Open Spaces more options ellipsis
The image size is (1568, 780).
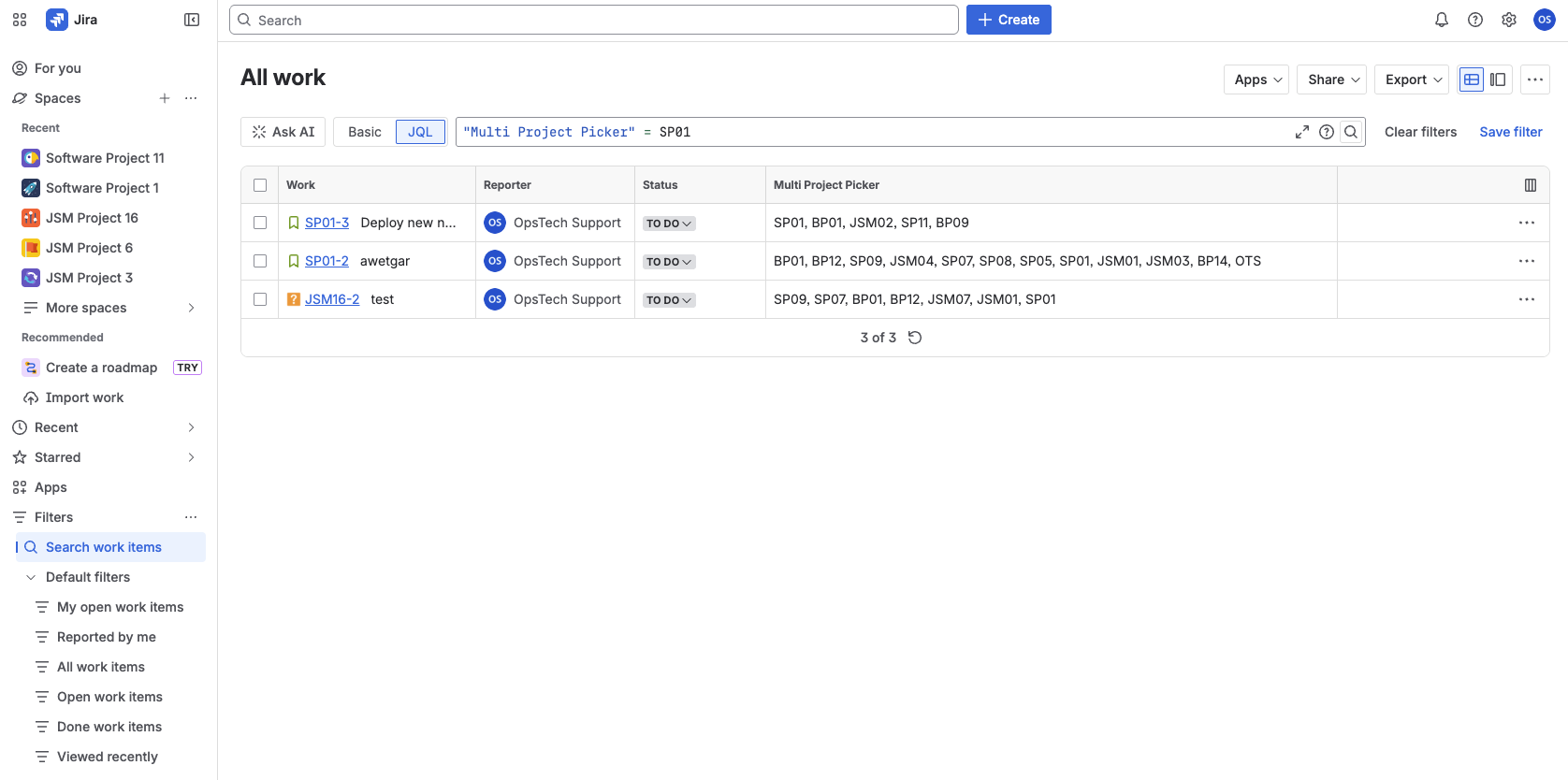pyautogui.click(x=191, y=98)
